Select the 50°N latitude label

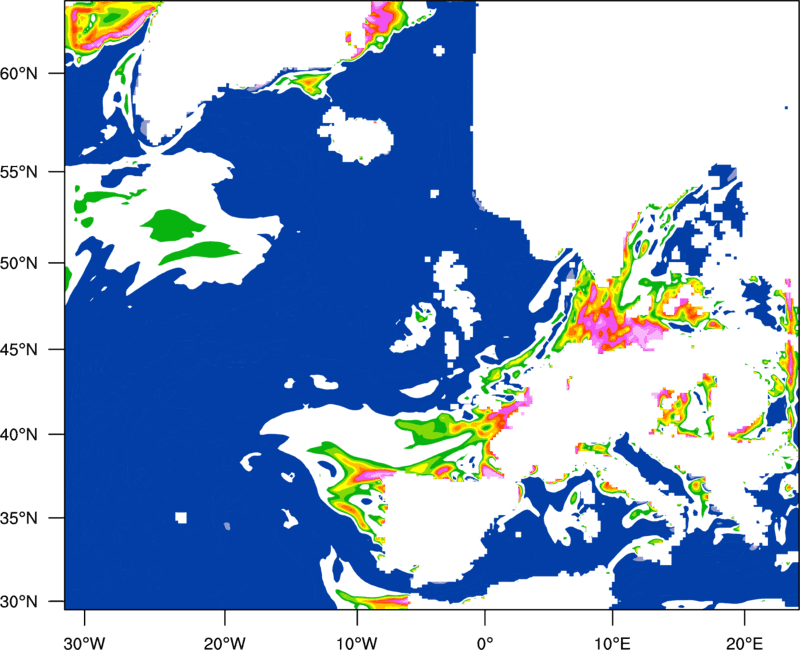pos(19,263)
